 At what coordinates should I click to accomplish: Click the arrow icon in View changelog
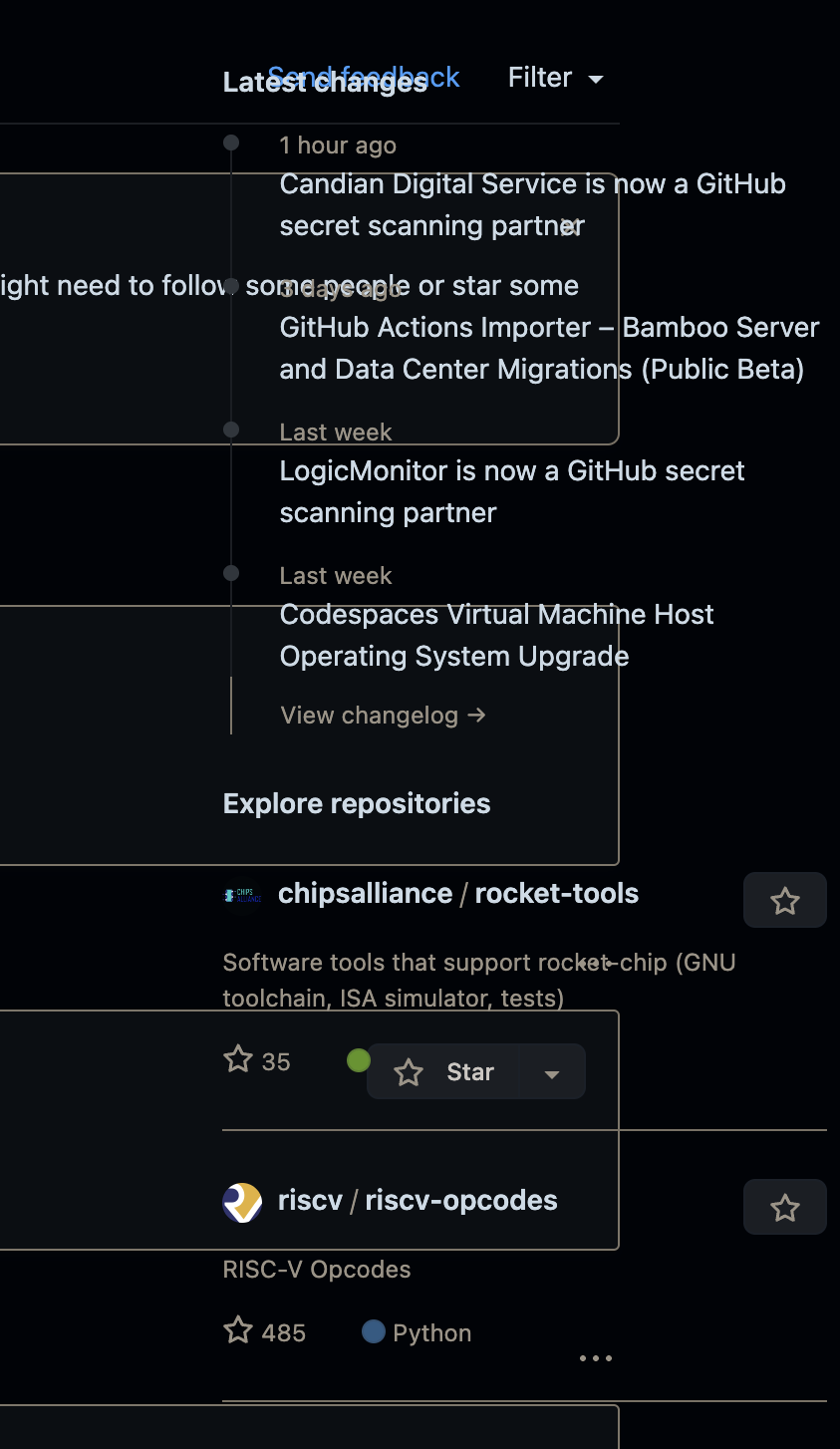click(x=476, y=715)
